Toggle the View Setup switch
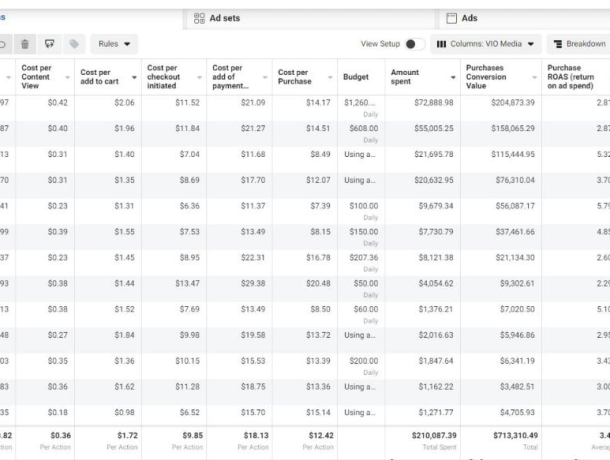This screenshot has height=460, width=610. click(x=415, y=44)
